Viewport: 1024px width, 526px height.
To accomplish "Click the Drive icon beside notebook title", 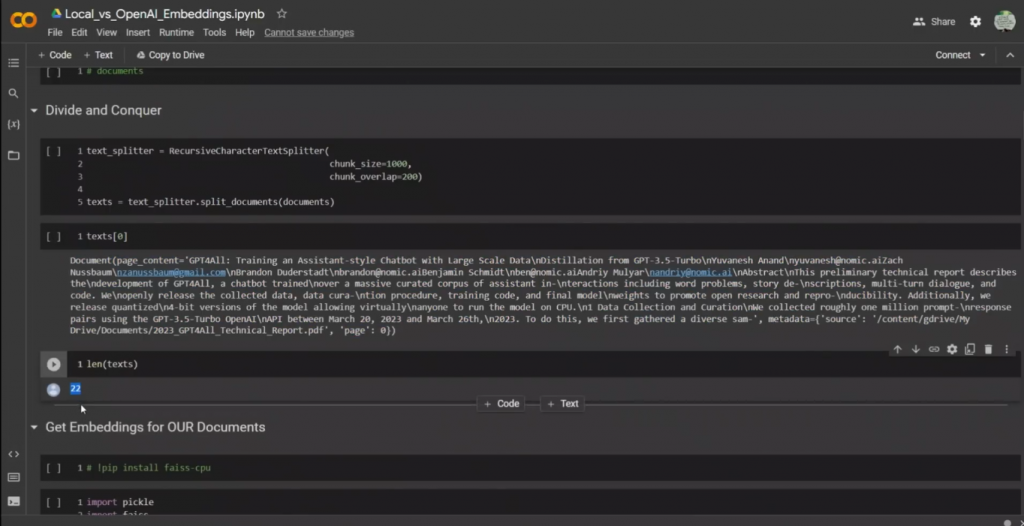I will pyautogui.click(x=56, y=14).
